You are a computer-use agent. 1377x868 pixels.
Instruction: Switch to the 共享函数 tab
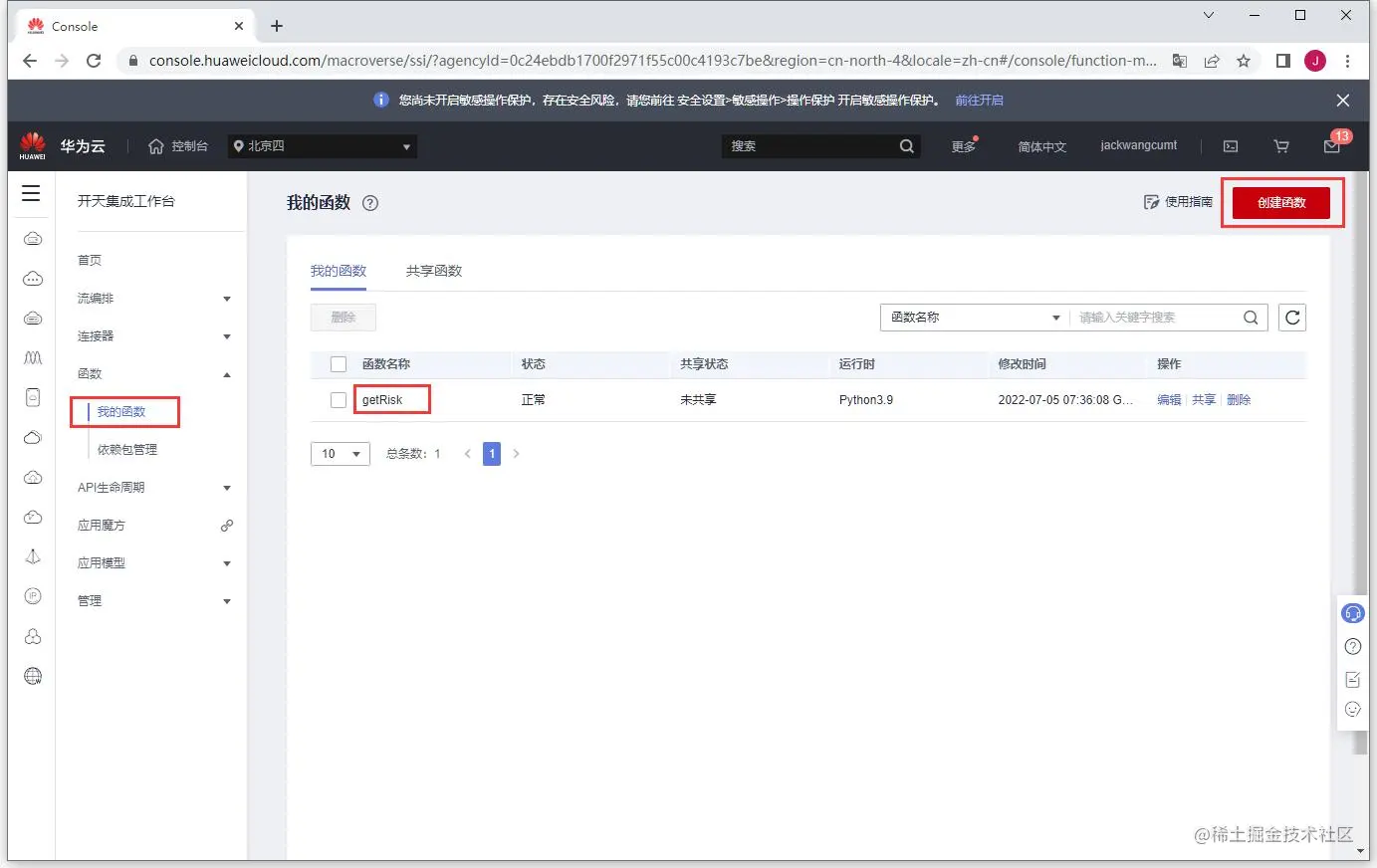coord(434,271)
